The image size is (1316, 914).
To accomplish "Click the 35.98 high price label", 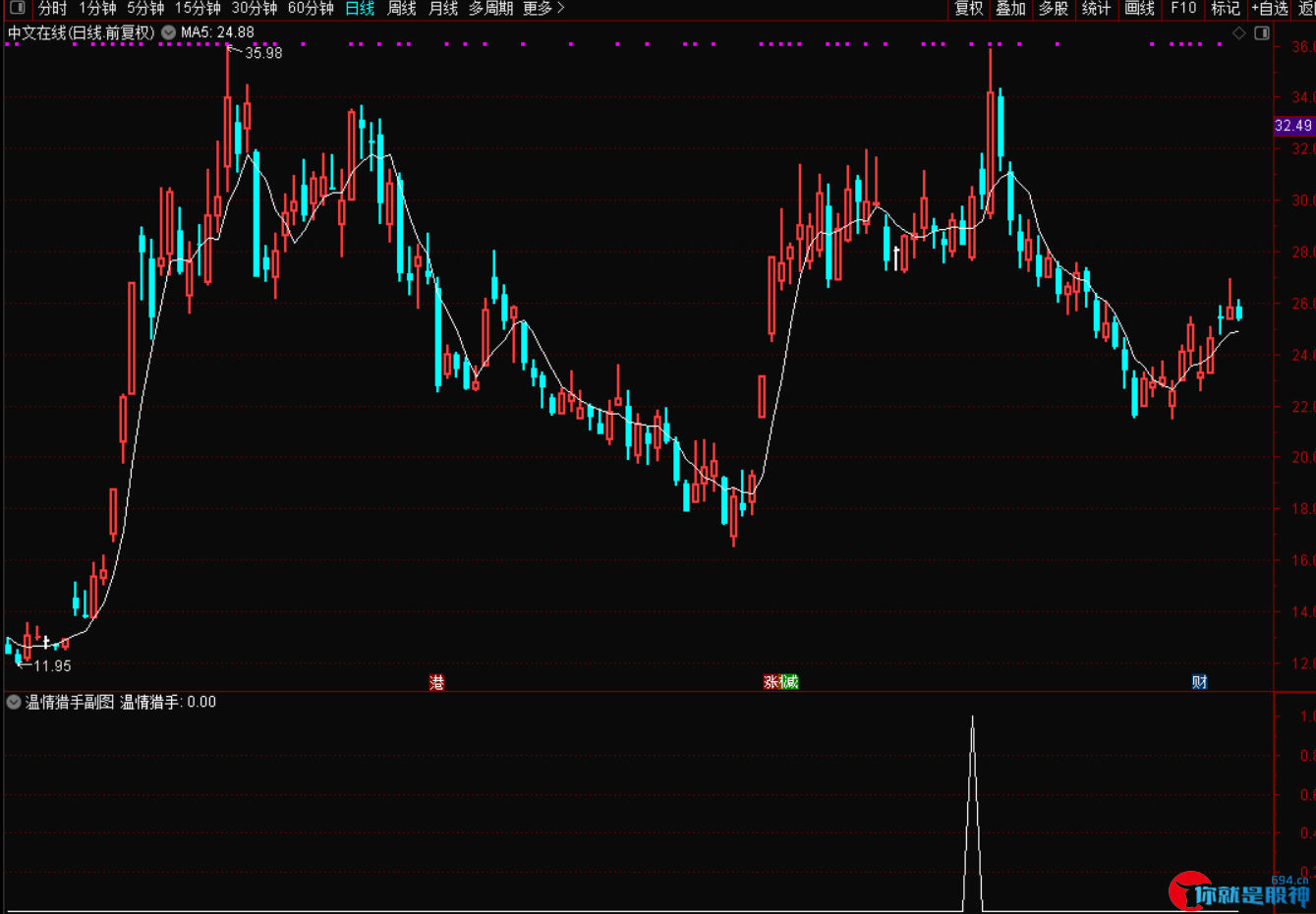I will (263, 53).
